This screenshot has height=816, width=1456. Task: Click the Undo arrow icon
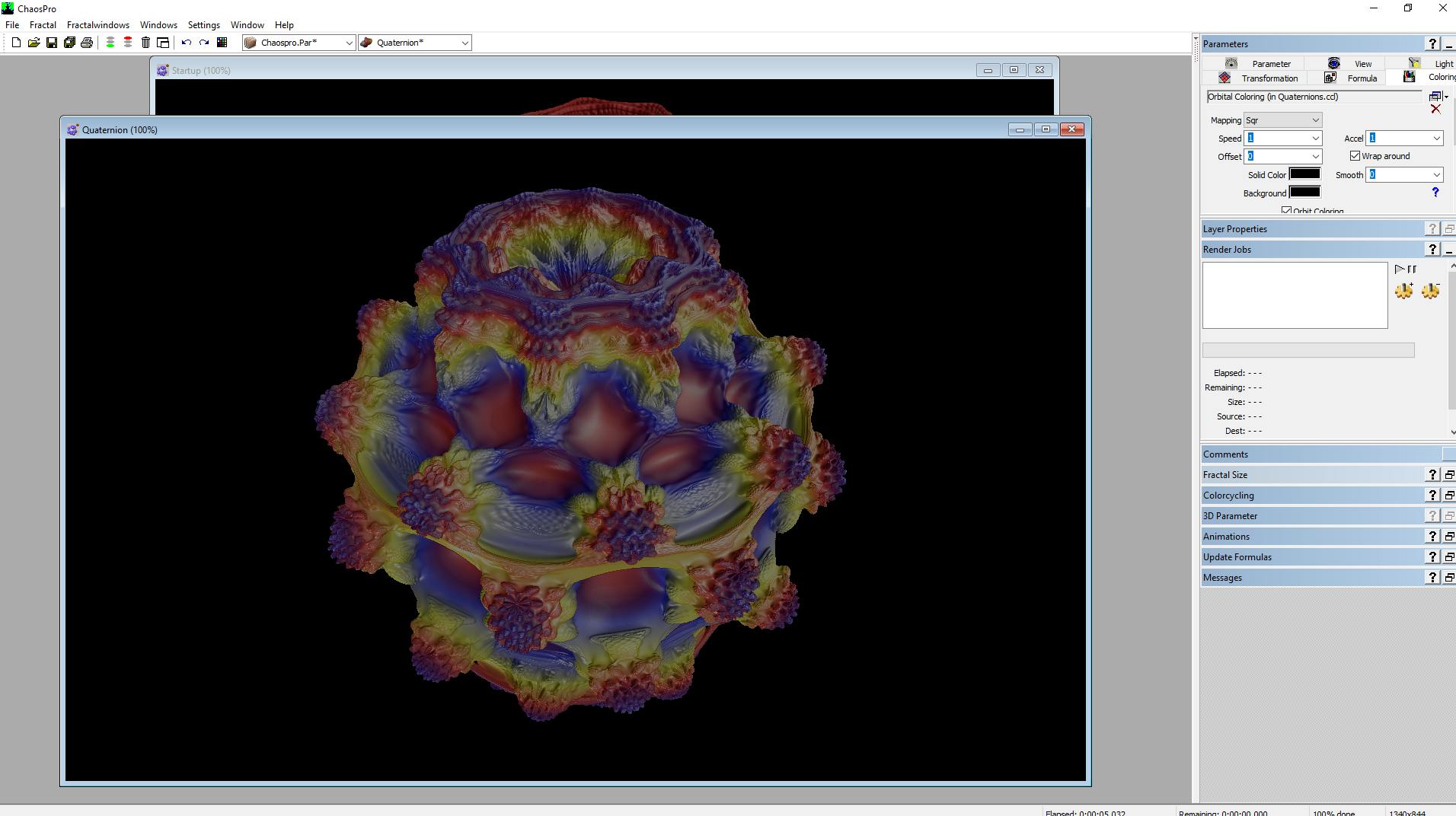pos(187,43)
